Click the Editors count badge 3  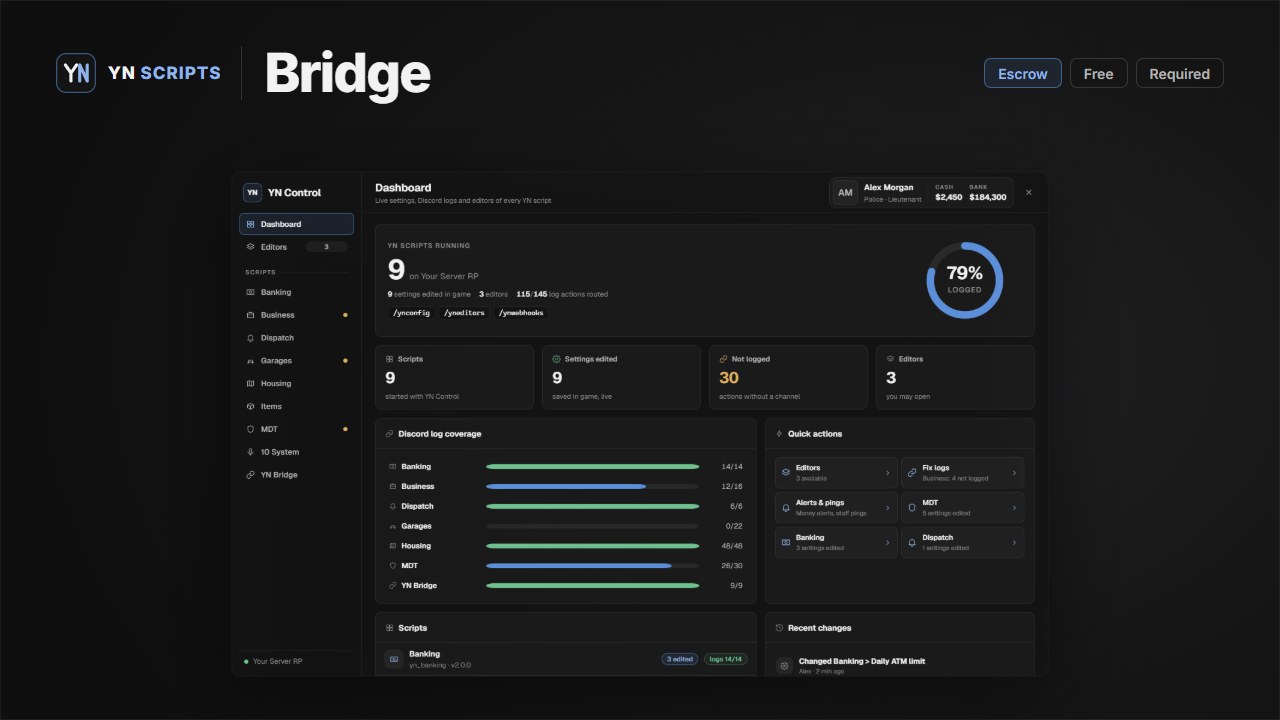click(326, 247)
